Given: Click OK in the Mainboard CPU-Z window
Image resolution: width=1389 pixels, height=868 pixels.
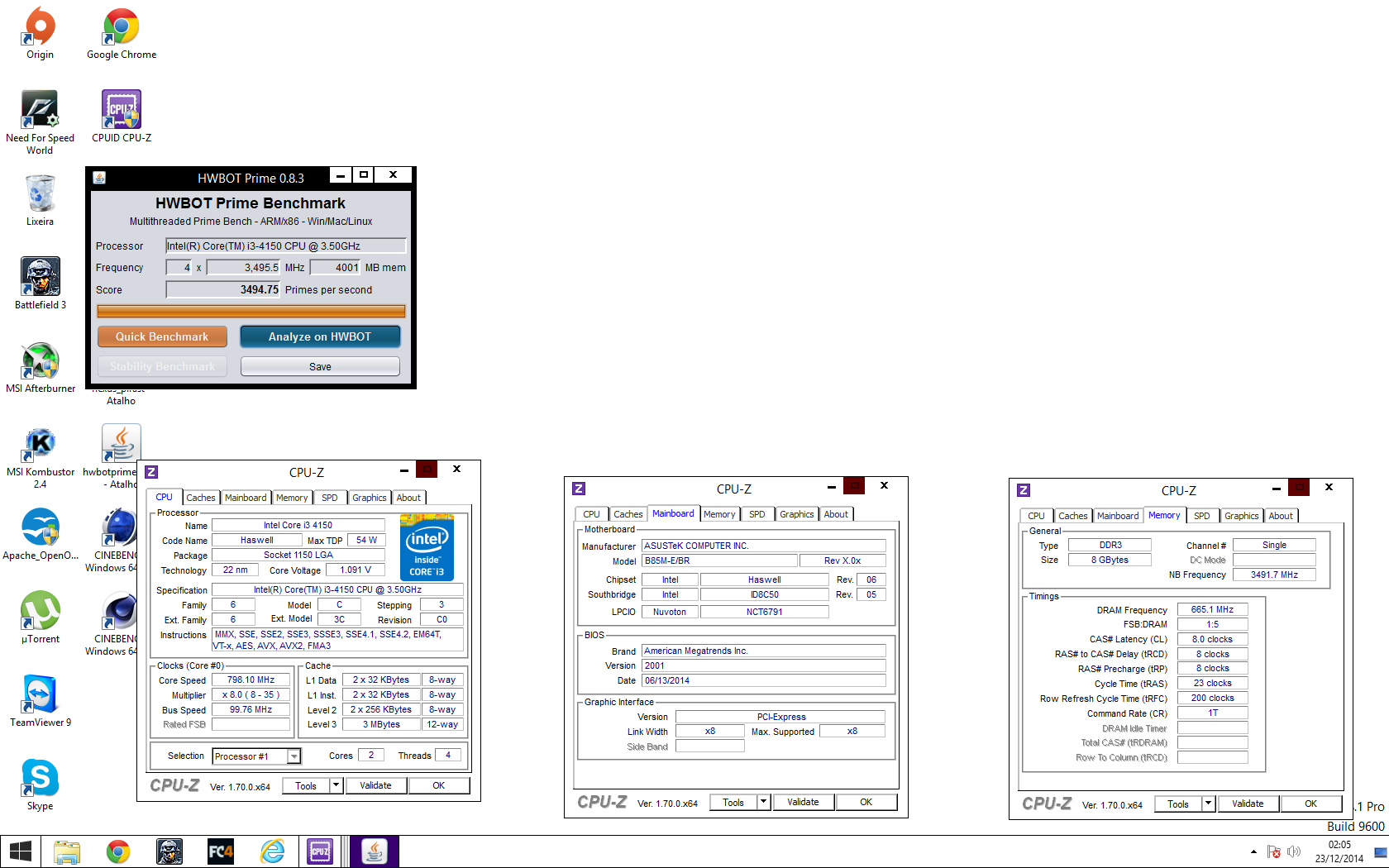Looking at the screenshot, I should (x=866, y=802).
